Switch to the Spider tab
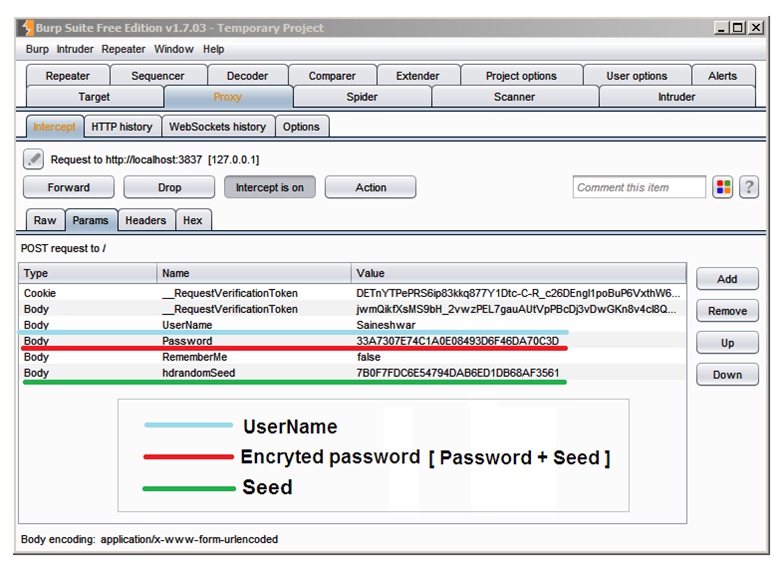Viewport: 782px width, 567px height. pos(362,97)
